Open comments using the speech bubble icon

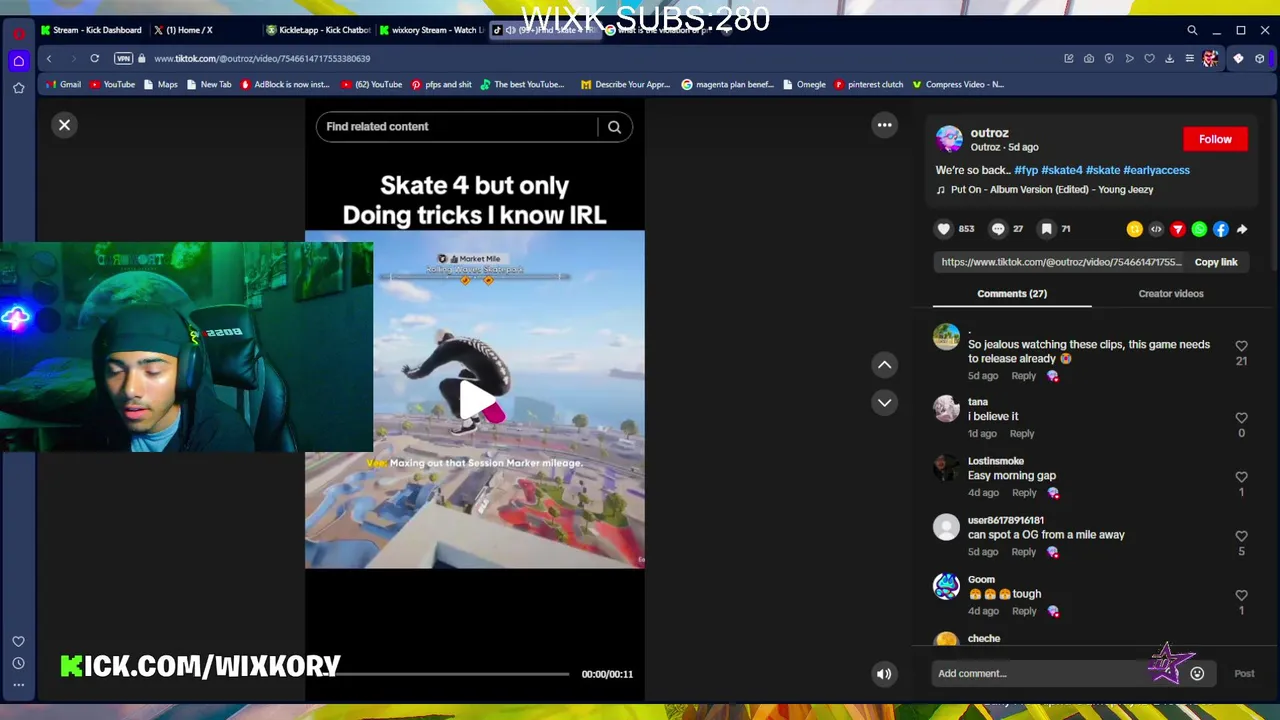[997, 229]
